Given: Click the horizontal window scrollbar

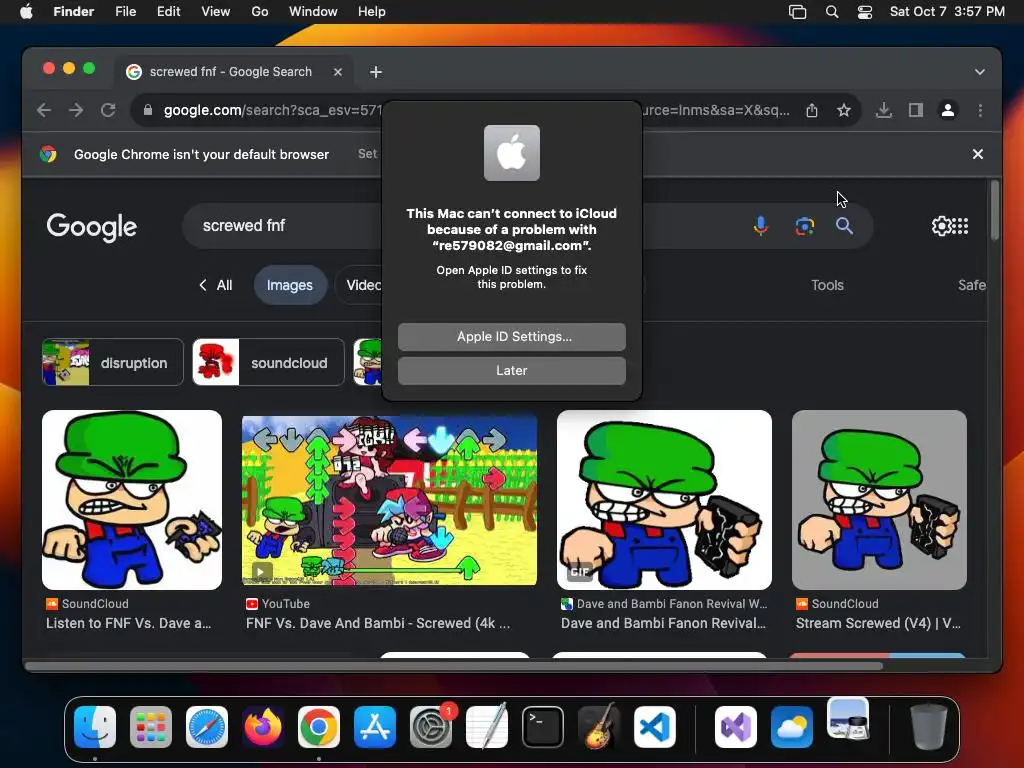Looking at the screenshot, I should pos(454,666).
